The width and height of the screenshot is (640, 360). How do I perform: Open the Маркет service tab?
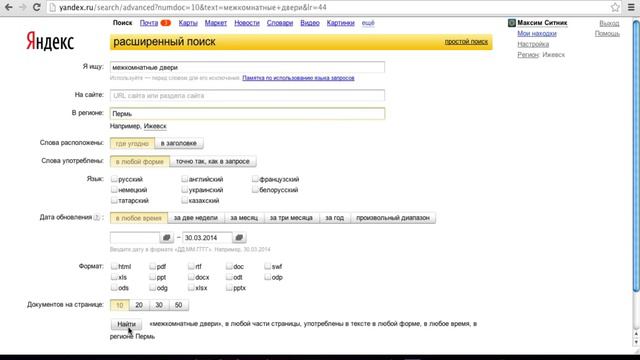tap(216, 23)
